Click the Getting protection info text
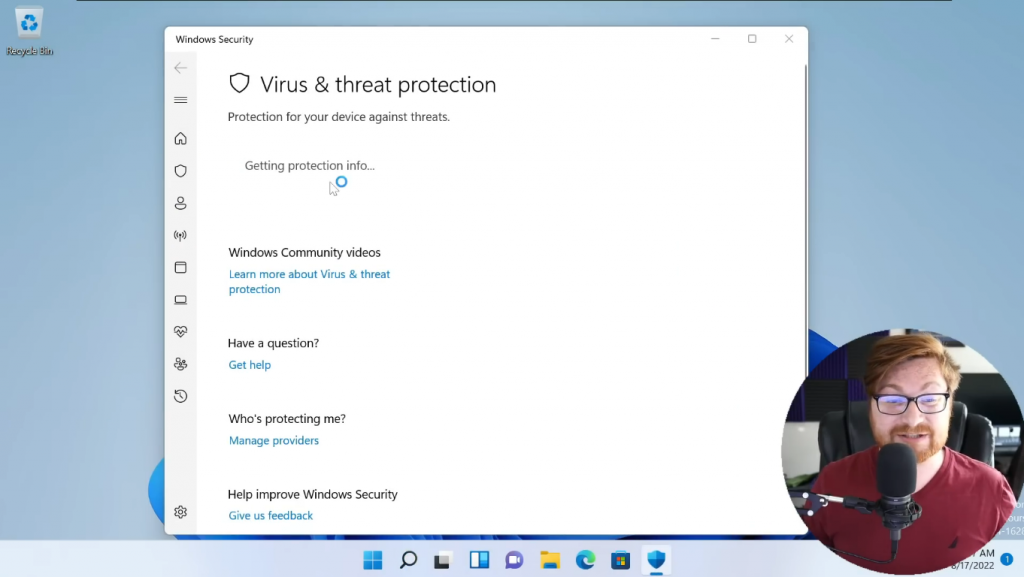 click(x=310, y=166)
